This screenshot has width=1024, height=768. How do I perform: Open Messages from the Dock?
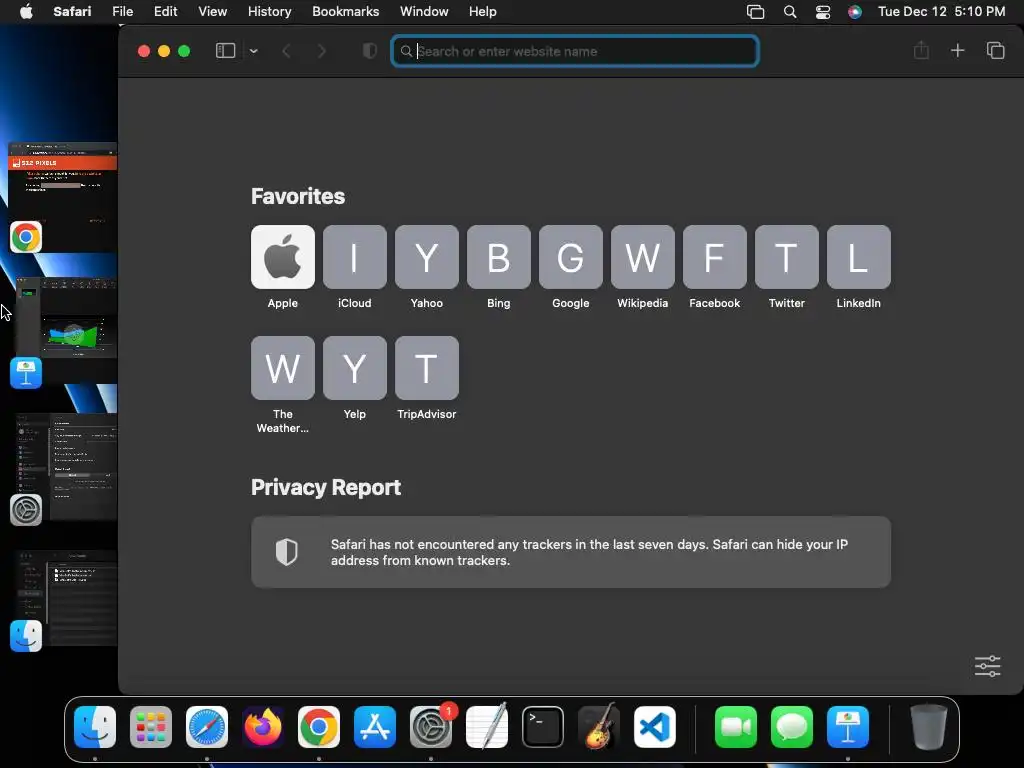(792, 727)
